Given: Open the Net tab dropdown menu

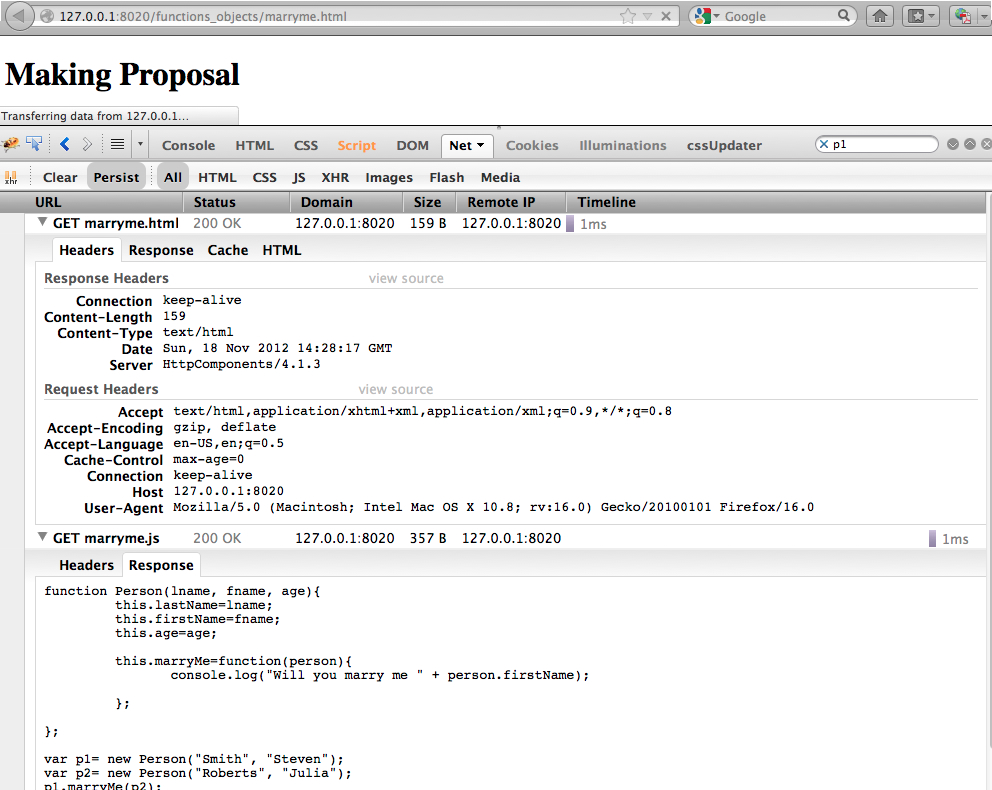Looking at the screenshot, I should pos(481,146).
